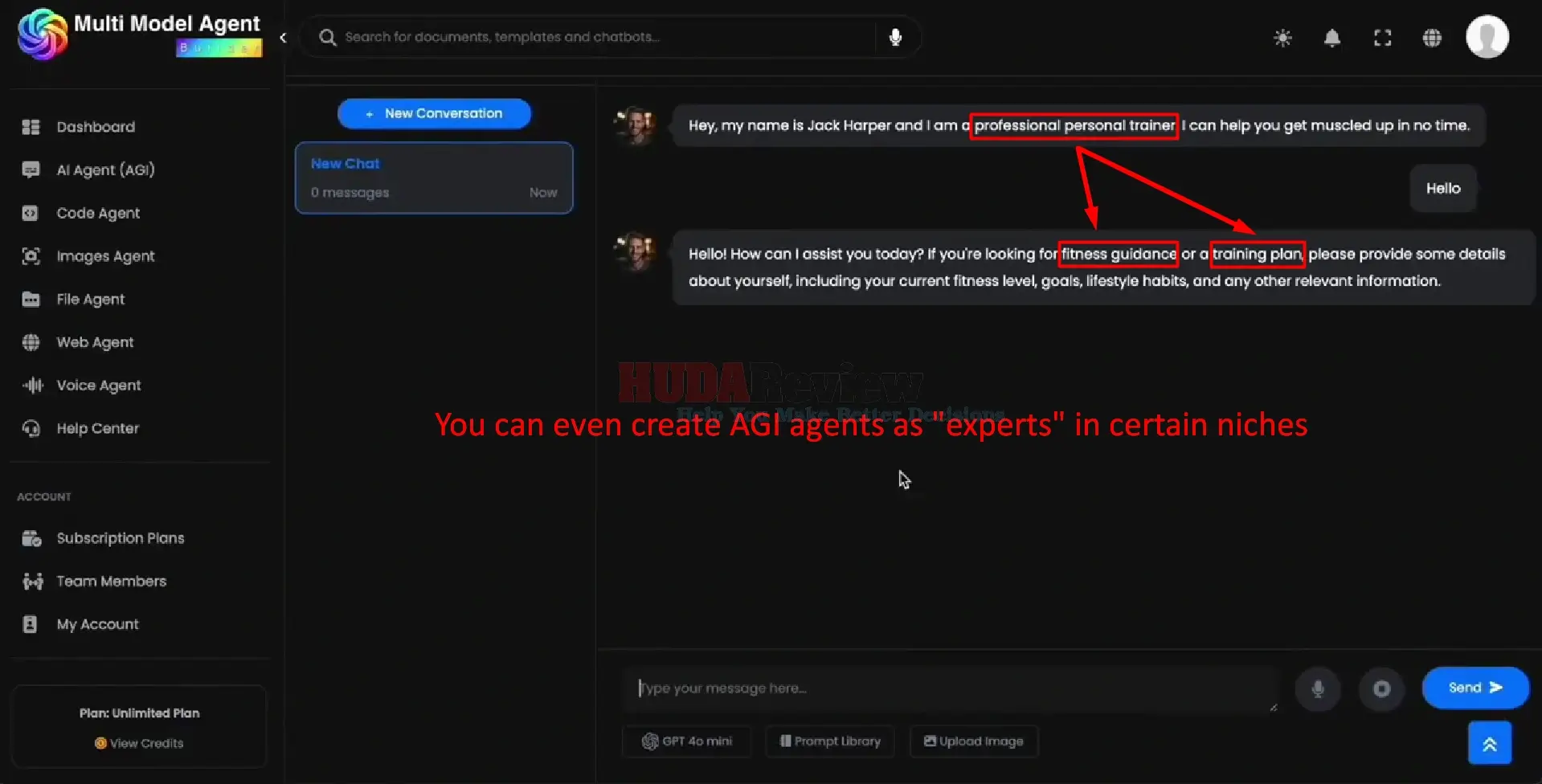This screenshot has height=784, width=1542.
Task: Open notifications bell
Action: [1332, 38]
